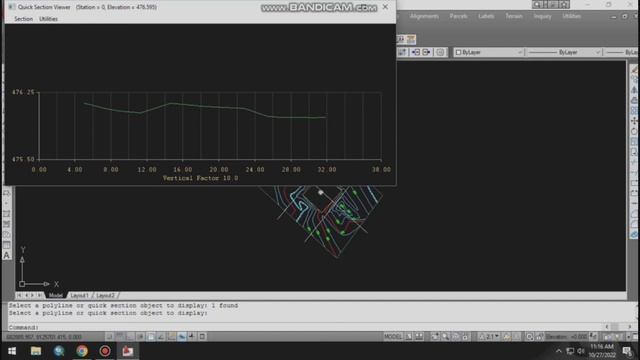This screenshot has width=640, height=360.
Task: Click the last layout tab navigation arrow
Action: [x=40, y=295]
